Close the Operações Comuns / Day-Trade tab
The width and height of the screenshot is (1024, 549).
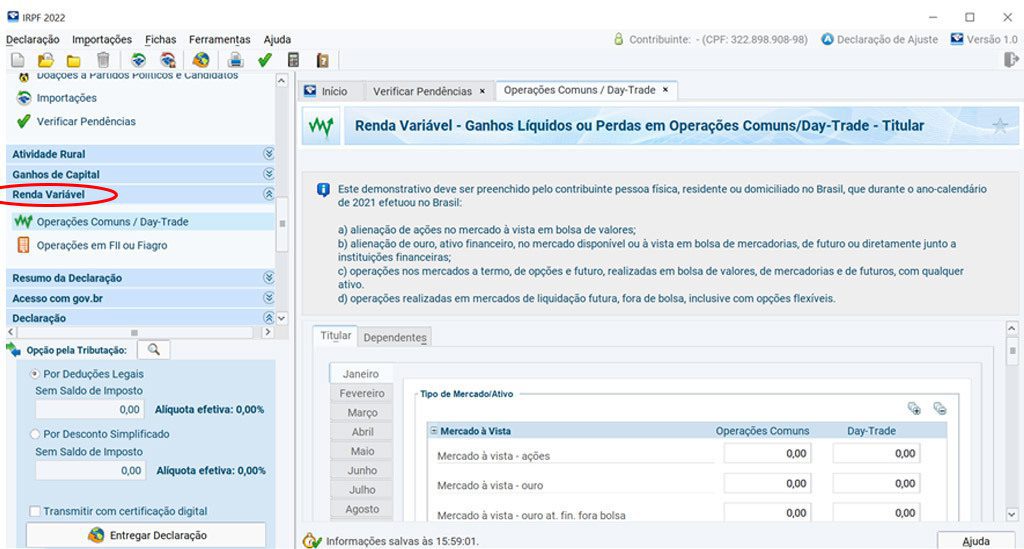point(665,90)
